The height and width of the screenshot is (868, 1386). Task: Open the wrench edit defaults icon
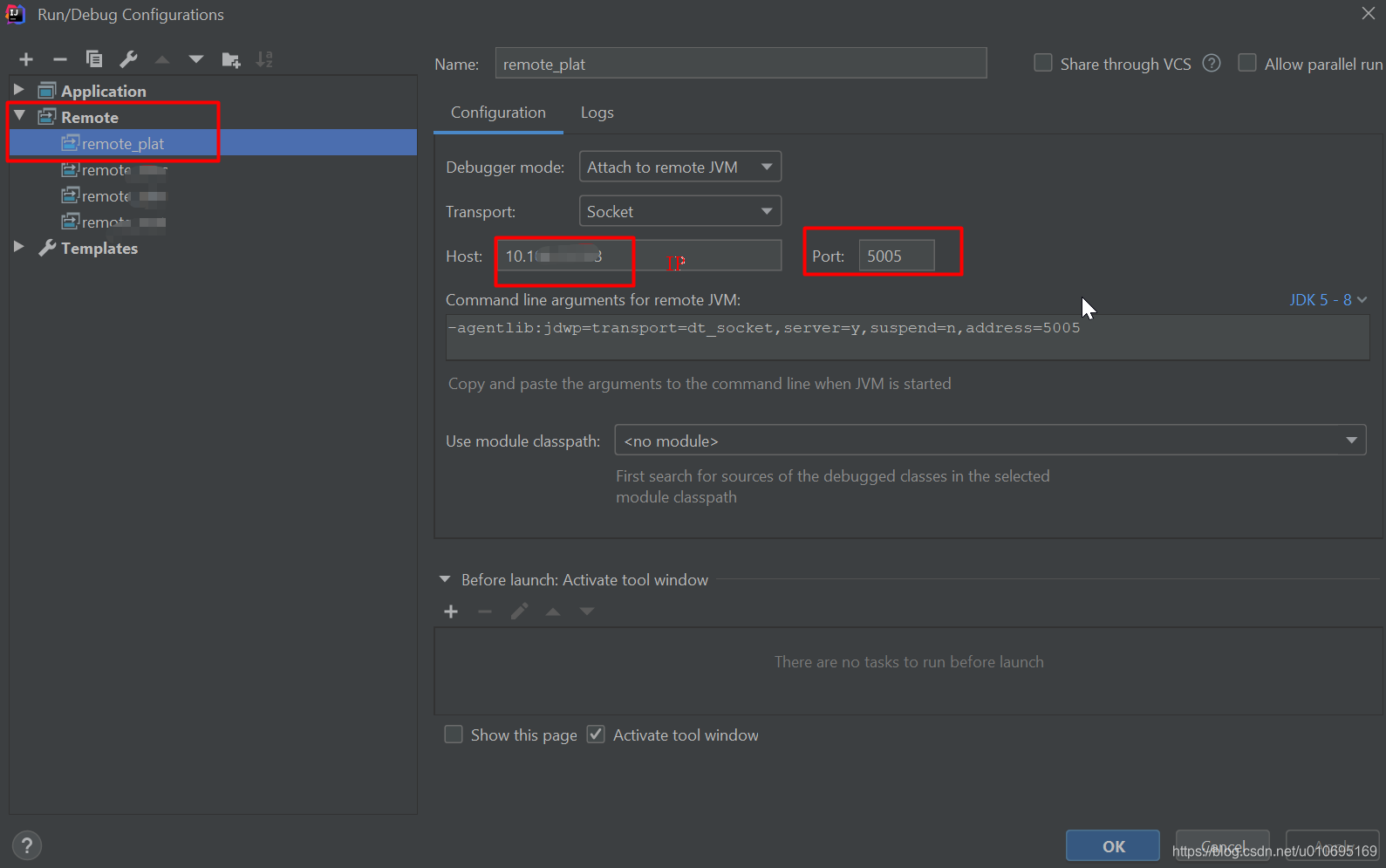[x=128, y=59]
